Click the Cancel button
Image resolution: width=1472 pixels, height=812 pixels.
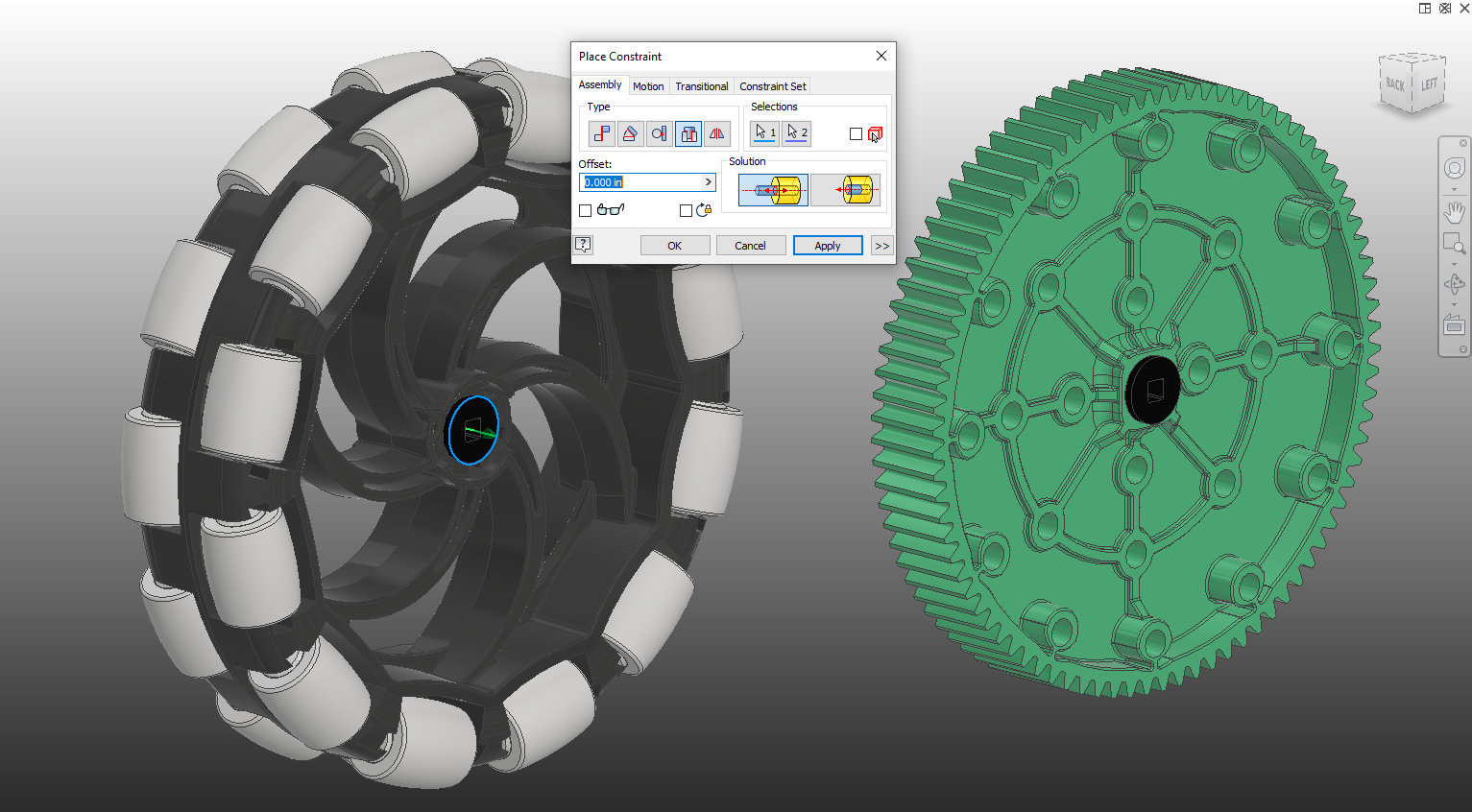click(x=751, y=246)
